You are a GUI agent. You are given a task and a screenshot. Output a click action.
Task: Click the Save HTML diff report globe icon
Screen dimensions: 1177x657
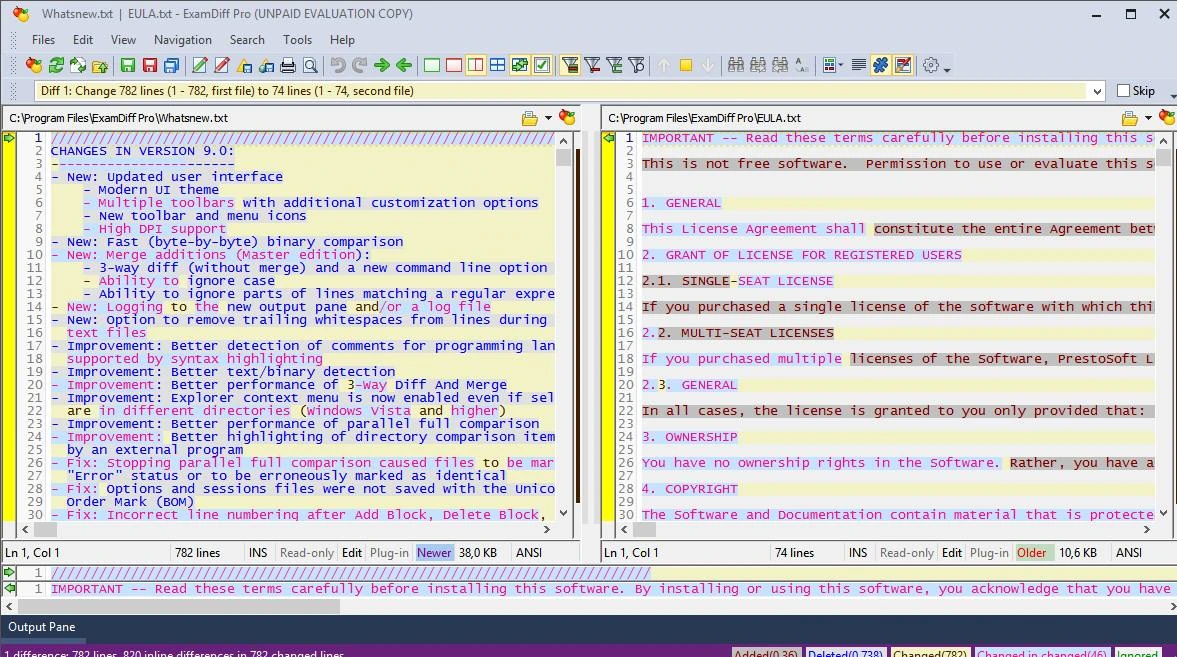(266, 65)
